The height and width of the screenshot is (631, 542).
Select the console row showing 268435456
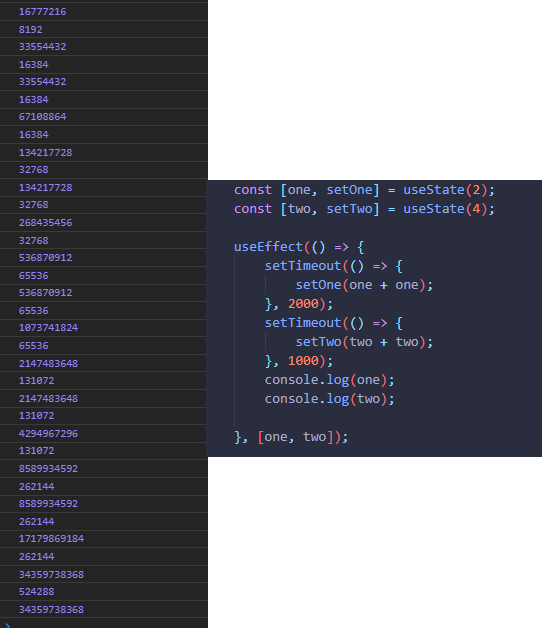45,223
